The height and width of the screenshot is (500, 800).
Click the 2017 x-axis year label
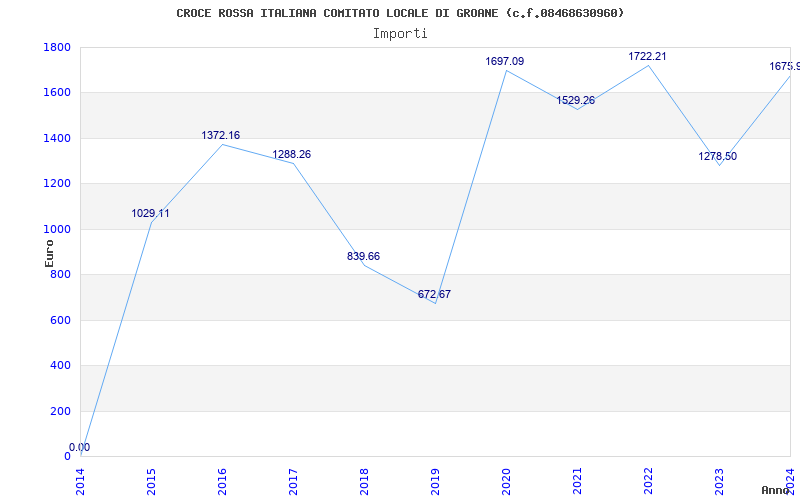pyautogui.click(x=293, y=482)
